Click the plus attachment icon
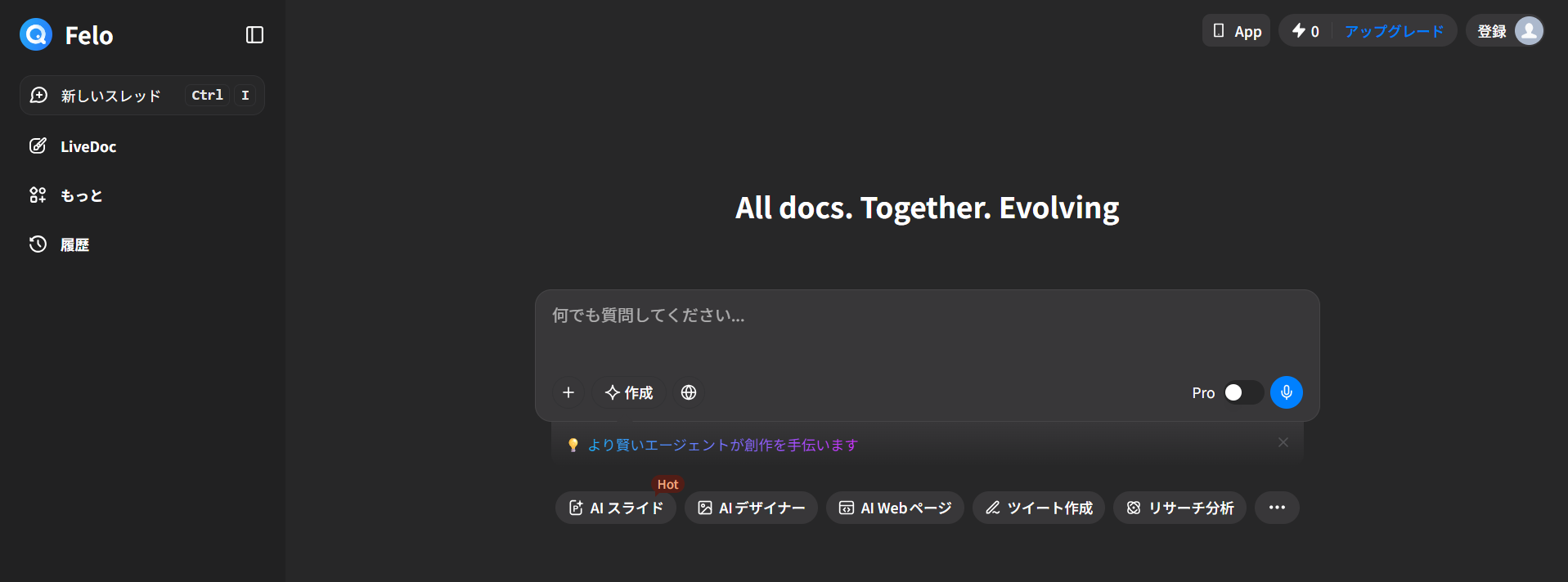This screenshot has width=1568, height=582. (x=568, y=392)
